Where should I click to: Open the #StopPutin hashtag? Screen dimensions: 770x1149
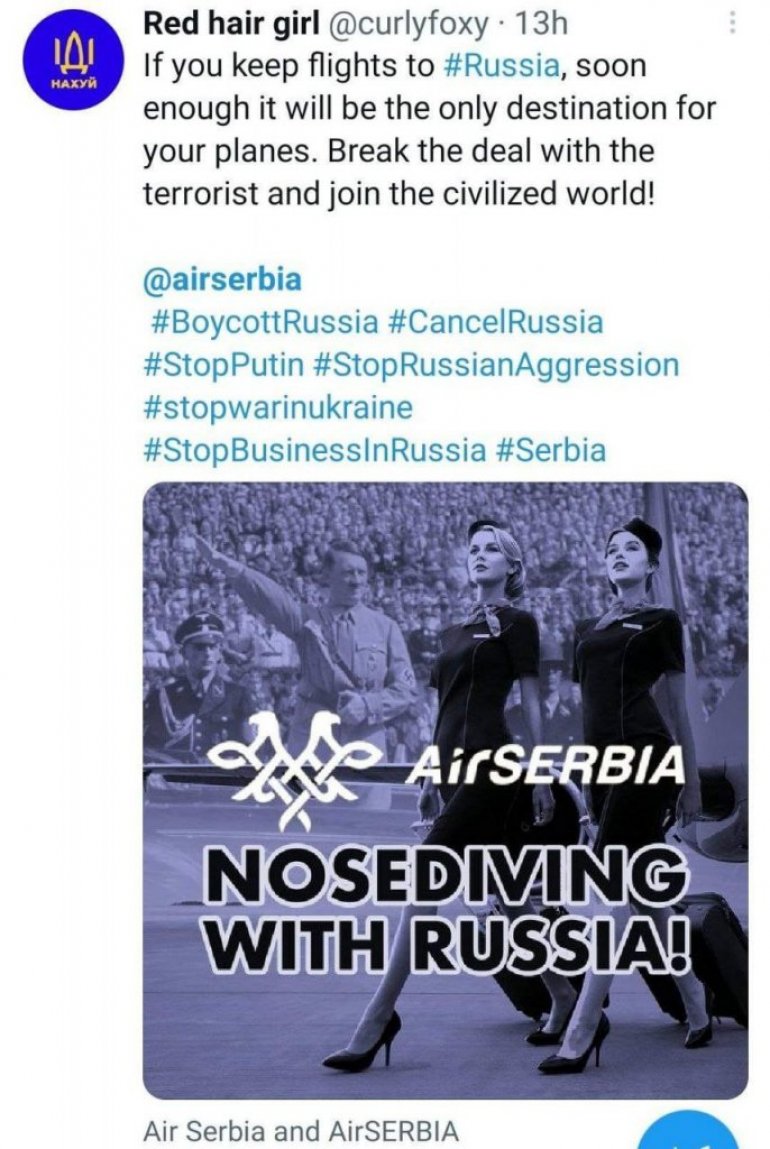pos(224,365)
